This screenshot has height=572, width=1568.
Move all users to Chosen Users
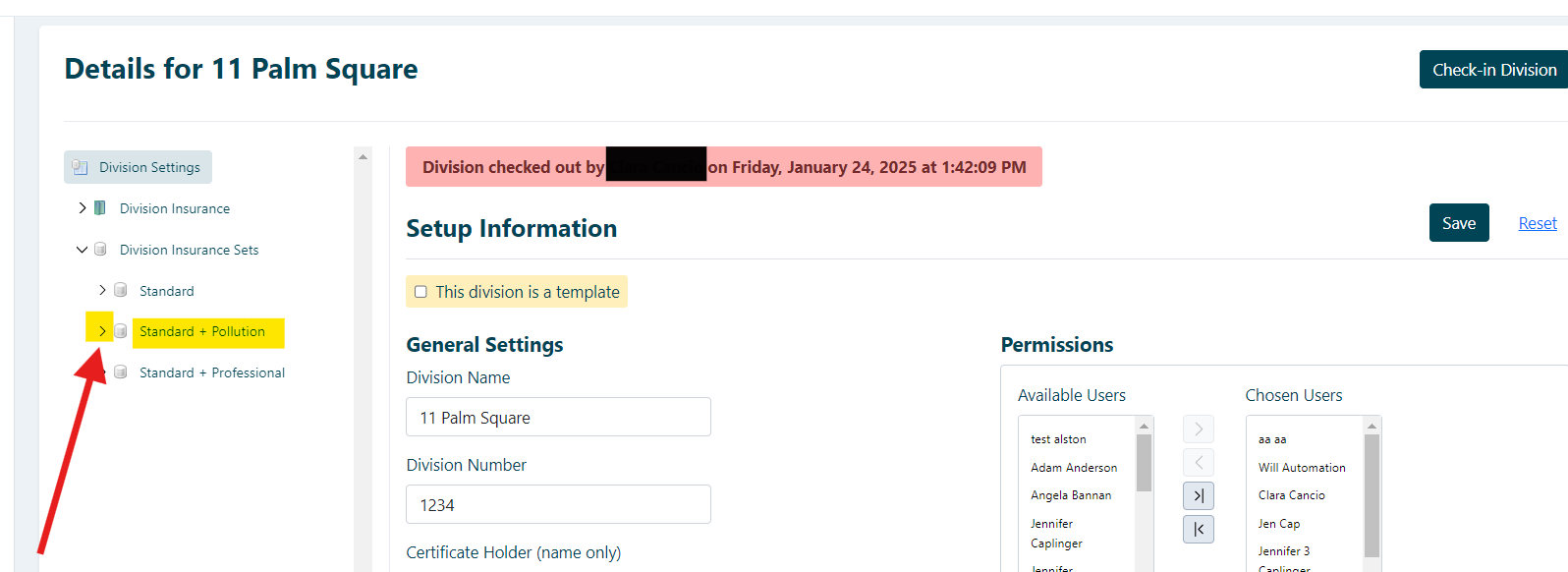(x=1199, y=496)
